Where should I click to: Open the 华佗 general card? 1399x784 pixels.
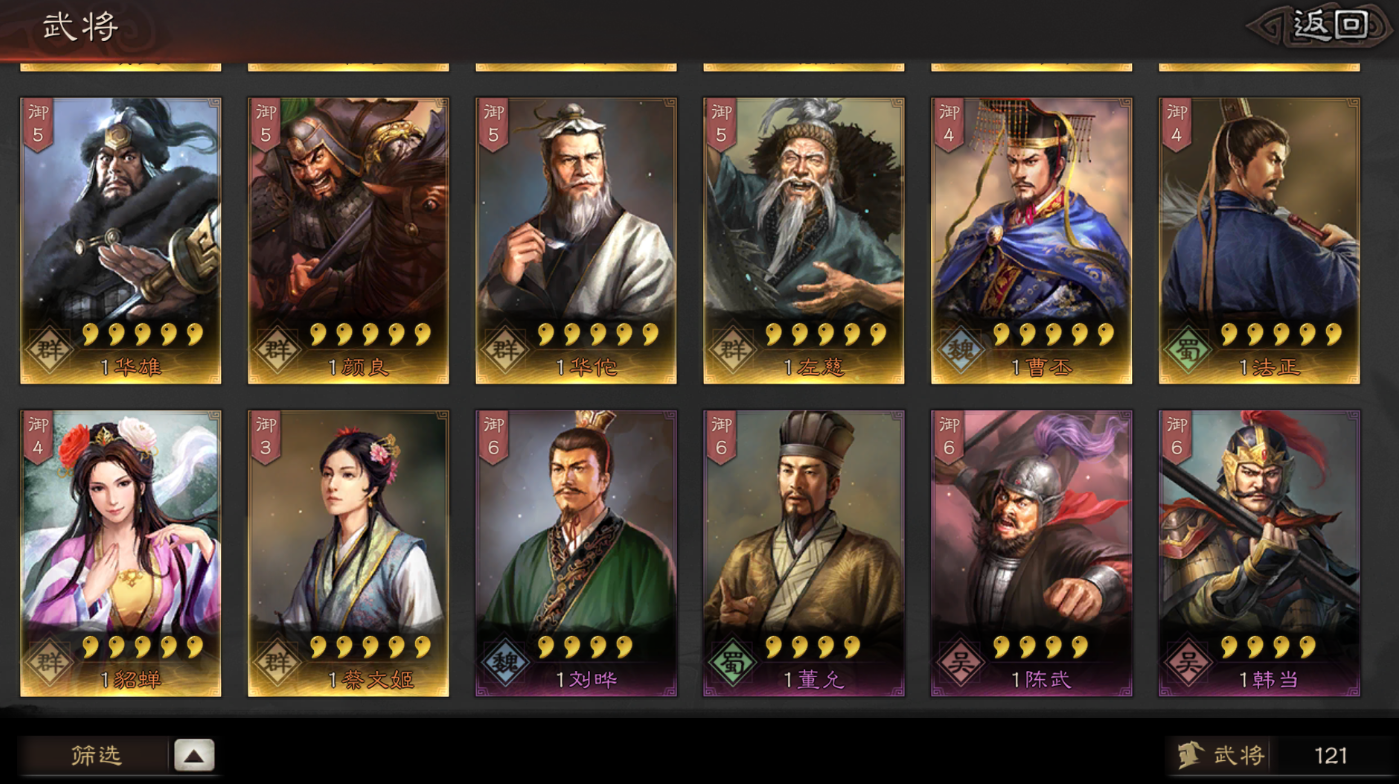pyautogui.click(x=576, y=240)
